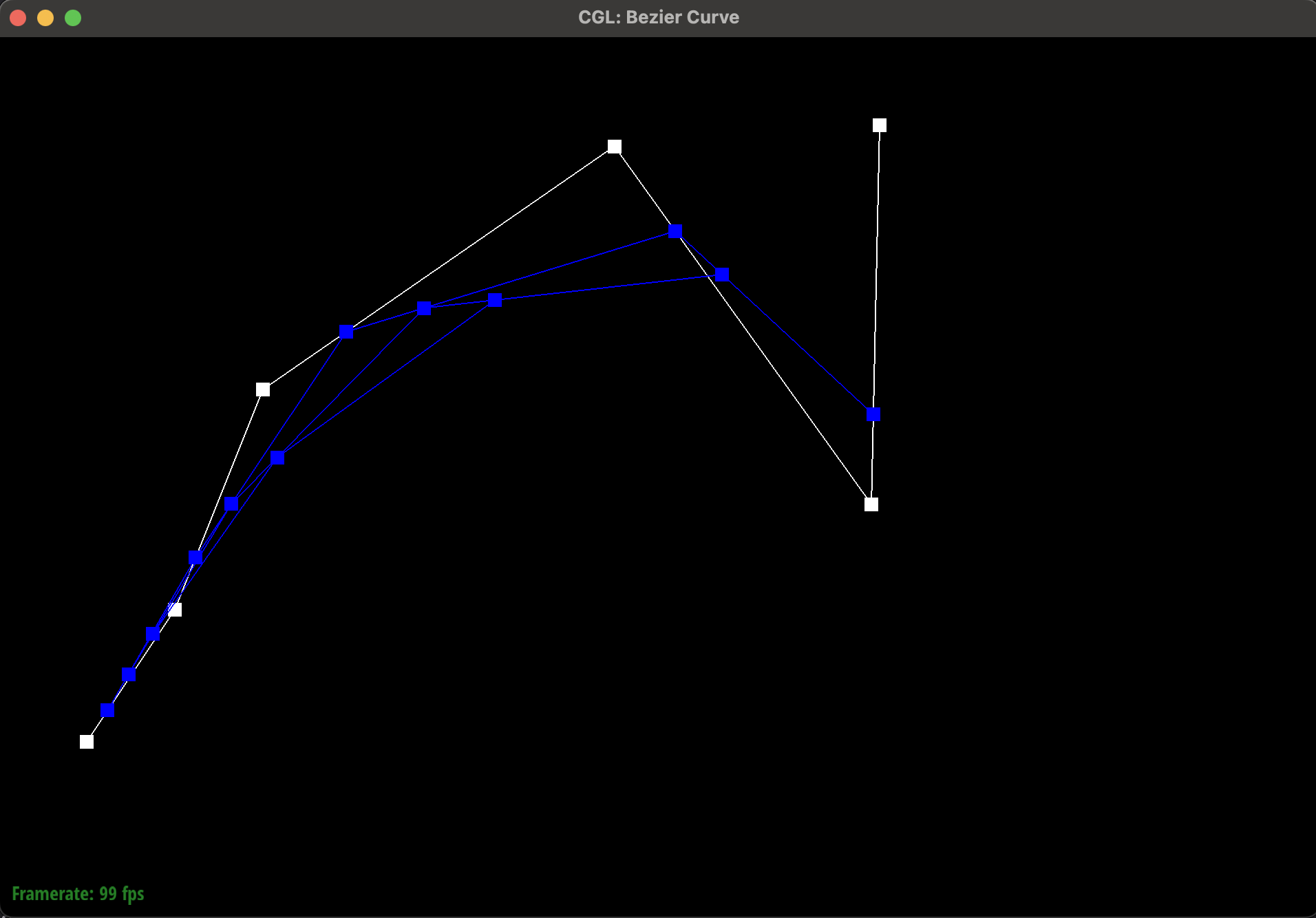The image size is (1316, 918).
Task: Select the topmost white control point
Action: [x=879, y=125]
